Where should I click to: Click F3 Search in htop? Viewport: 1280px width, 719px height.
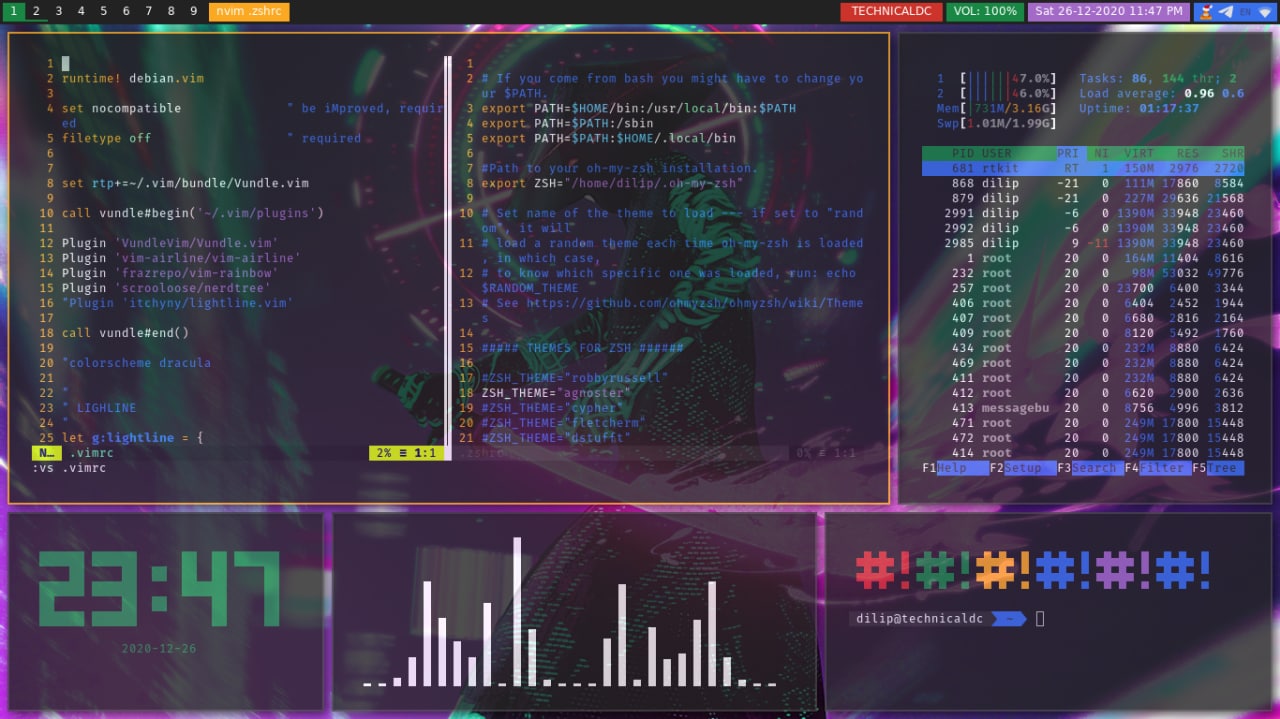1090,468
